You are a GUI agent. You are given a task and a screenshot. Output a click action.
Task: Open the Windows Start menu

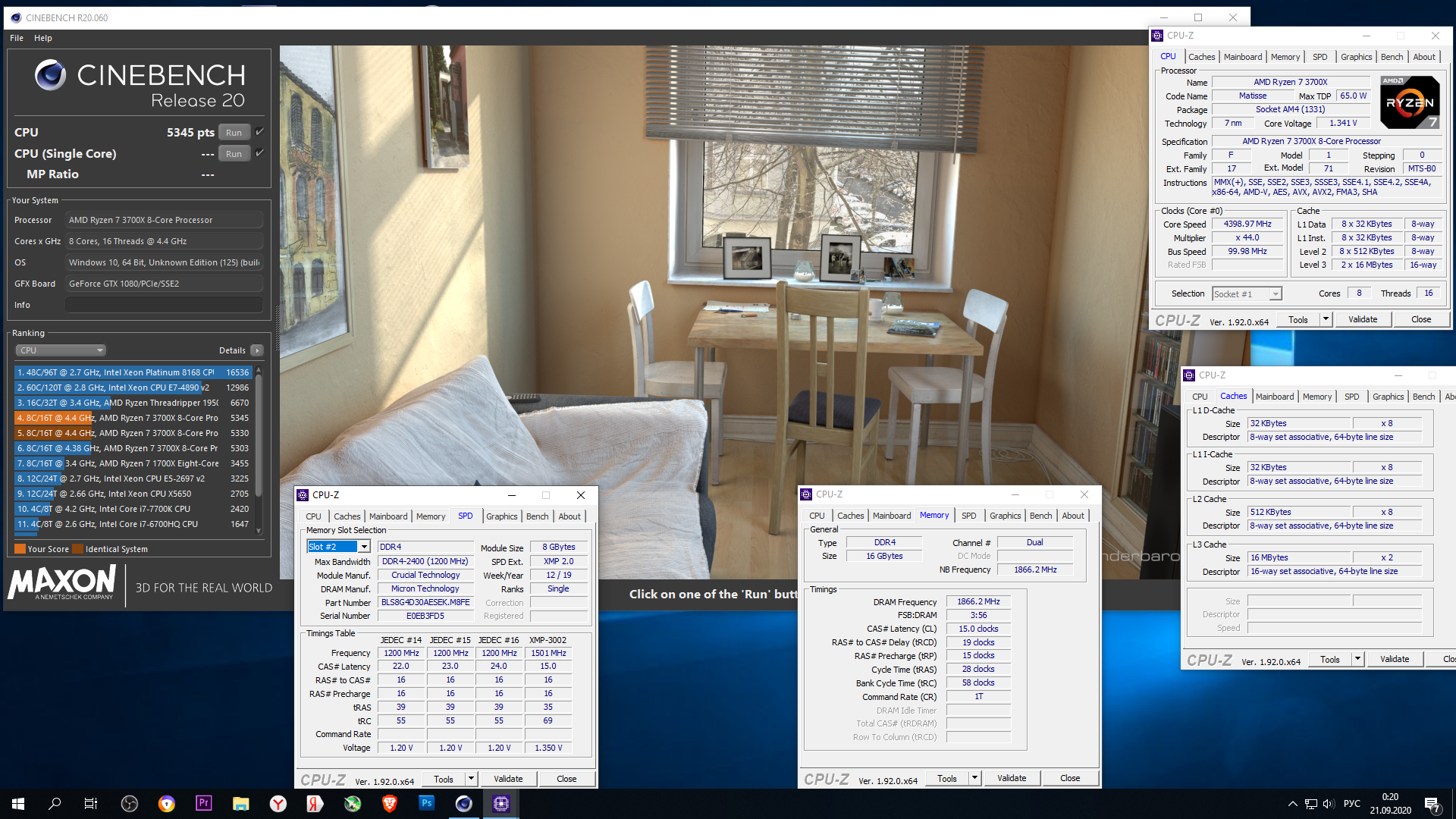18,804
